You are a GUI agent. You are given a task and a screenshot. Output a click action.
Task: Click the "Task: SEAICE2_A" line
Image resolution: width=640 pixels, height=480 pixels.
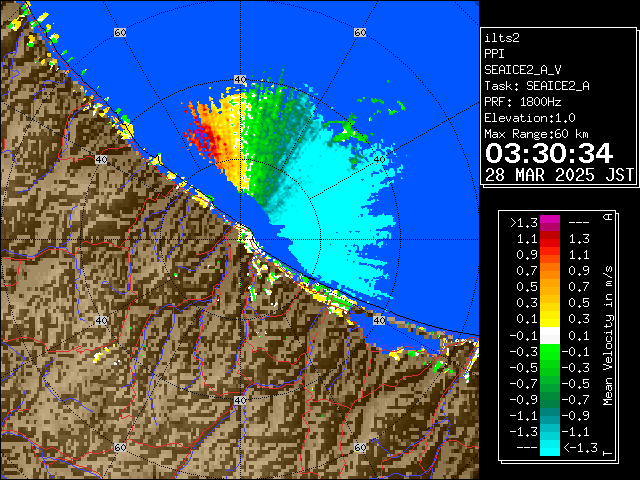(537, 86)
